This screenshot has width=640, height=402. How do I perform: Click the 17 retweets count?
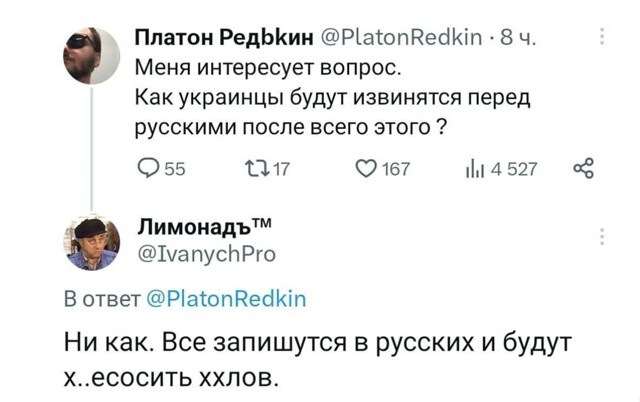click(x=281, y=169)
